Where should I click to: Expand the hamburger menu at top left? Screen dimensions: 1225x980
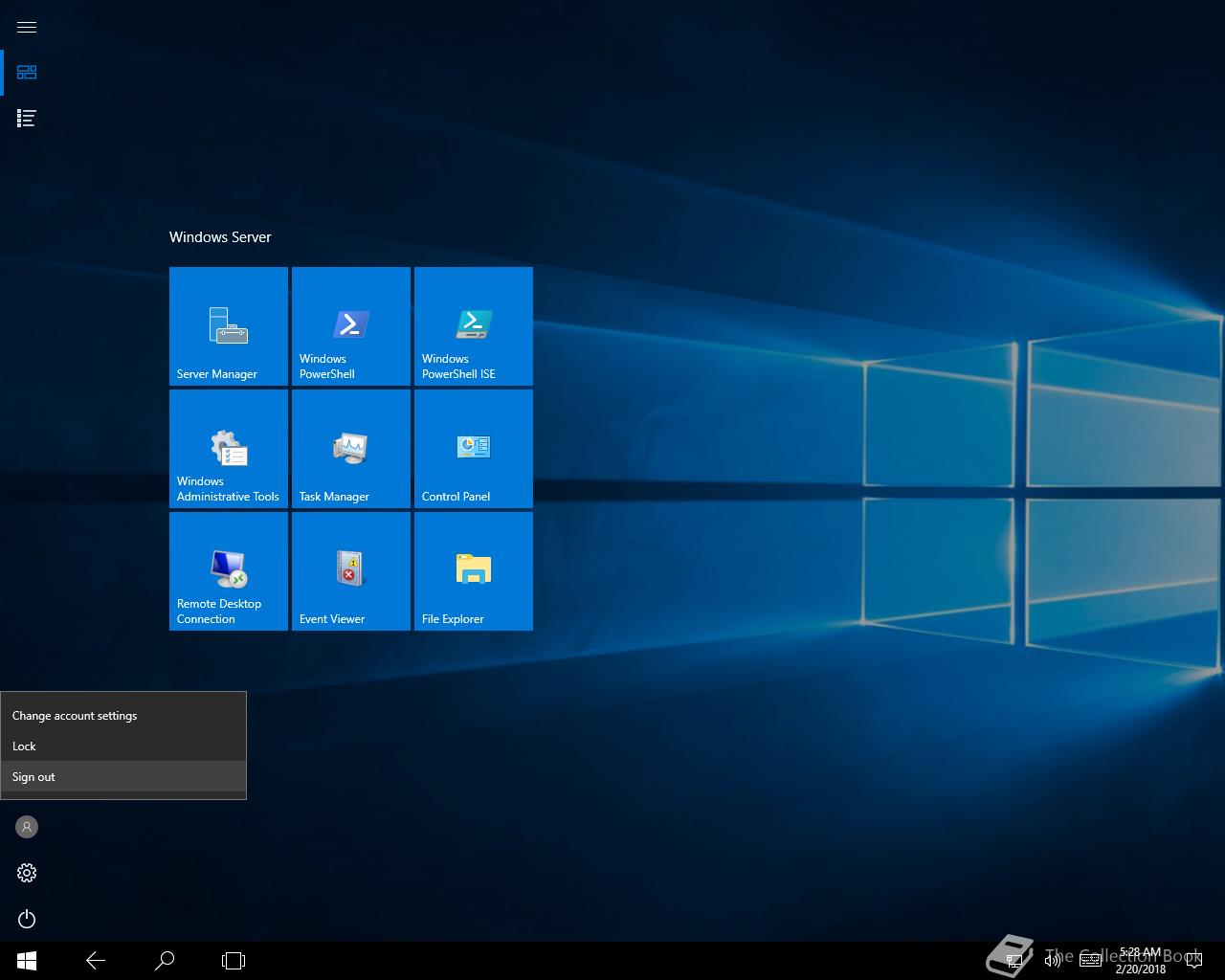click(x=27, y=27)
